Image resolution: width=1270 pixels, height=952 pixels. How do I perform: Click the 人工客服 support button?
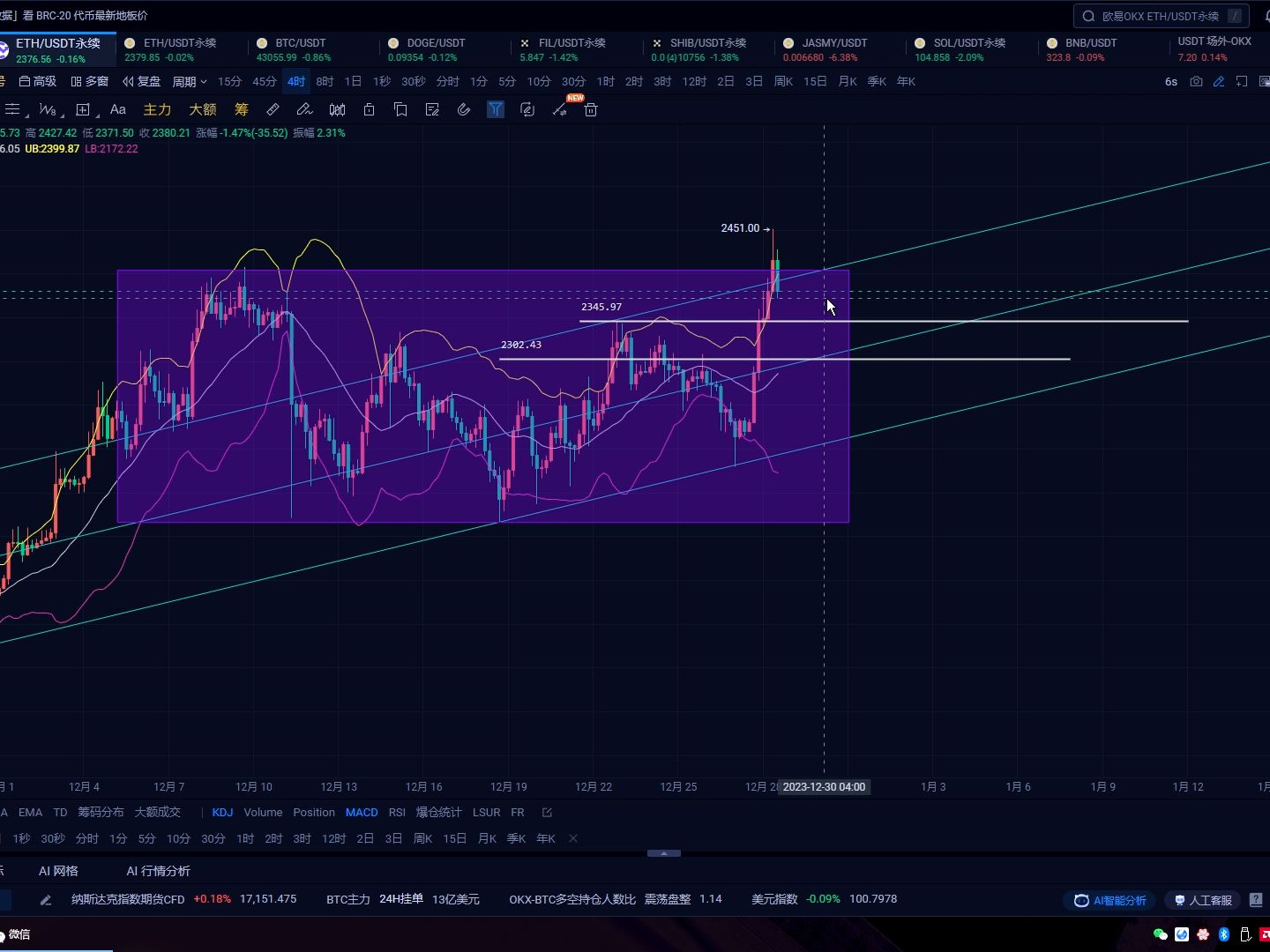coord(1203,900)
